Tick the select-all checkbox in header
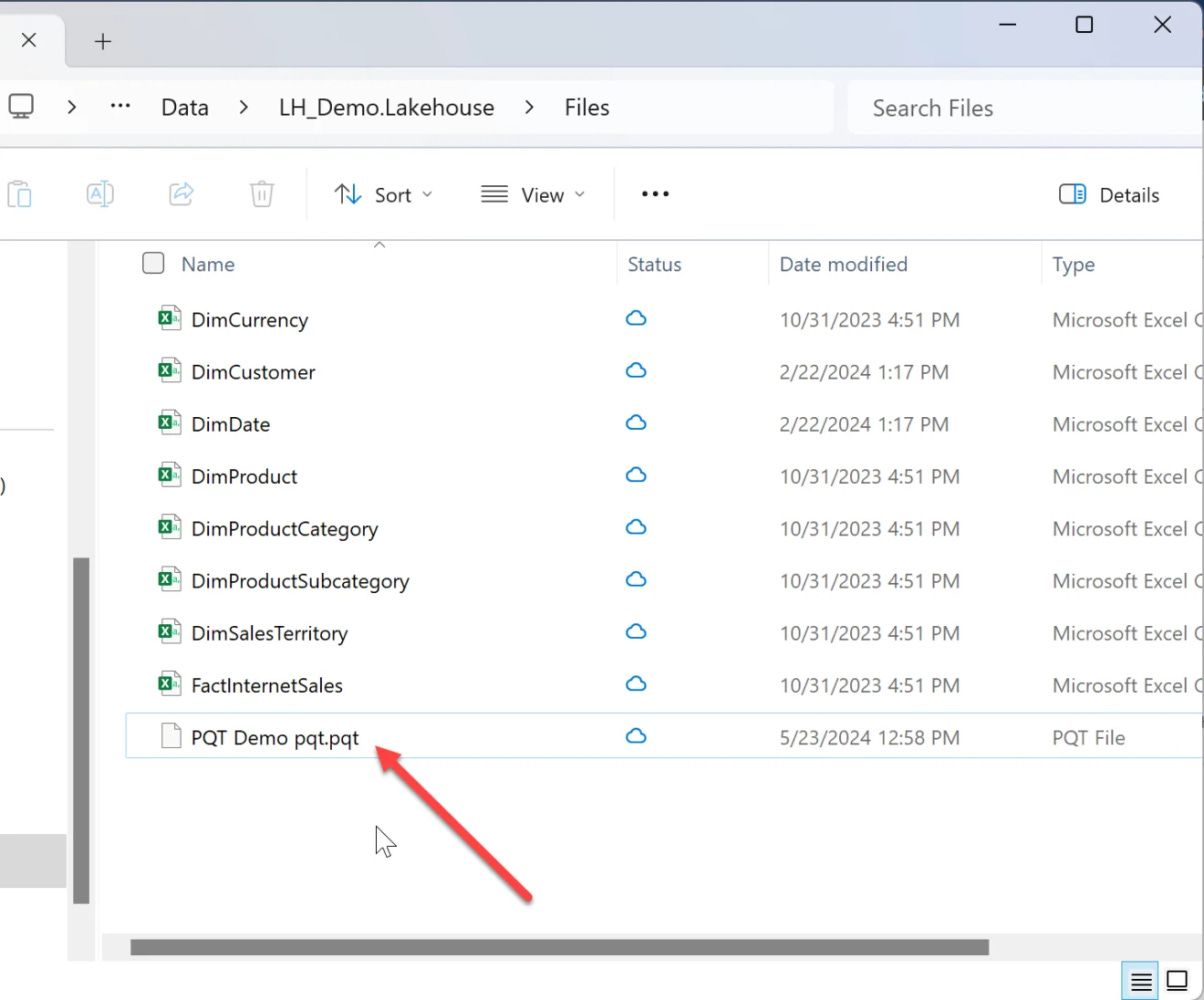This screenshot has width=1204, height=1000. point(153,263)
